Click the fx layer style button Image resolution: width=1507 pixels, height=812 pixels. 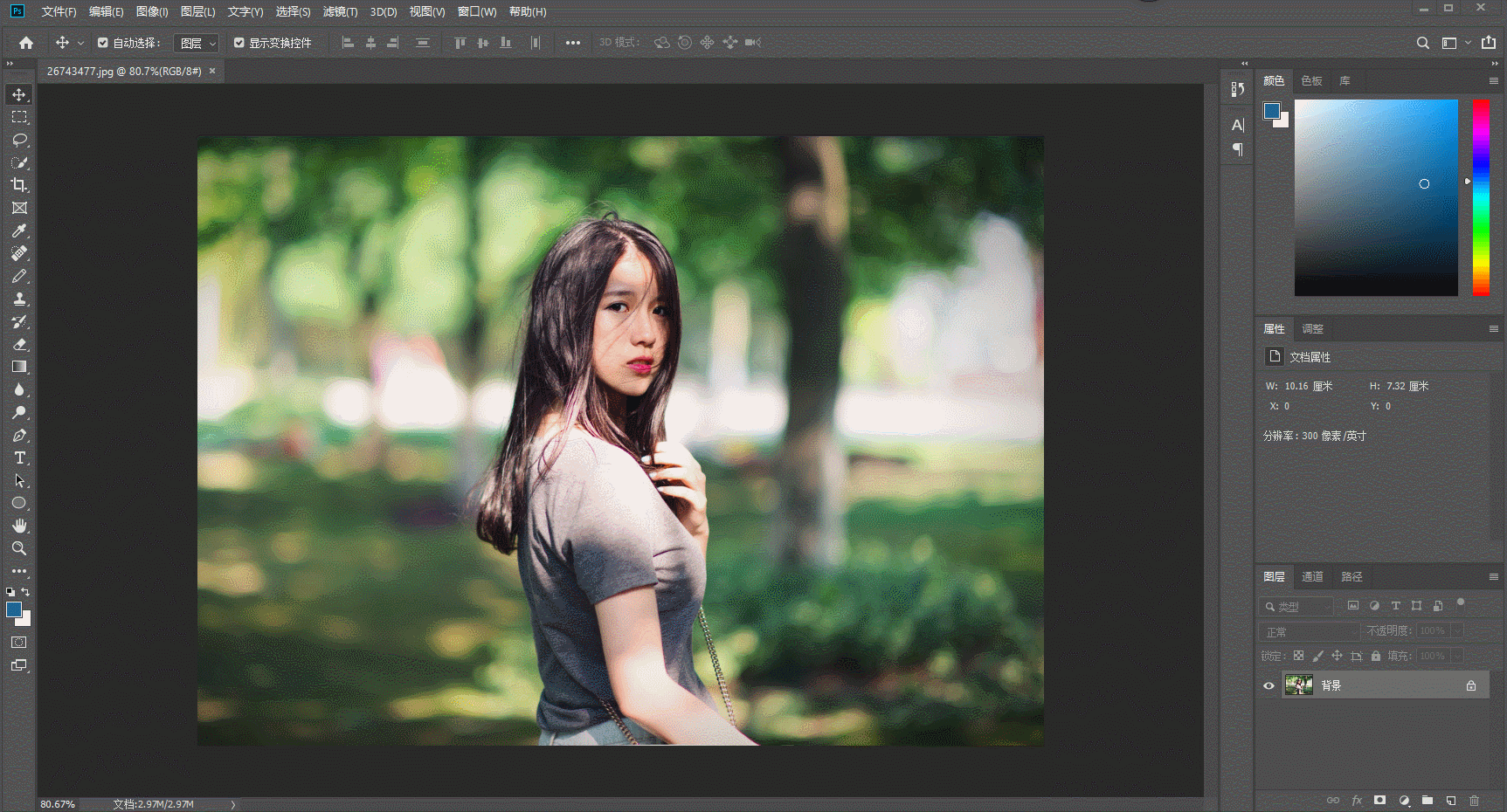1357,800
